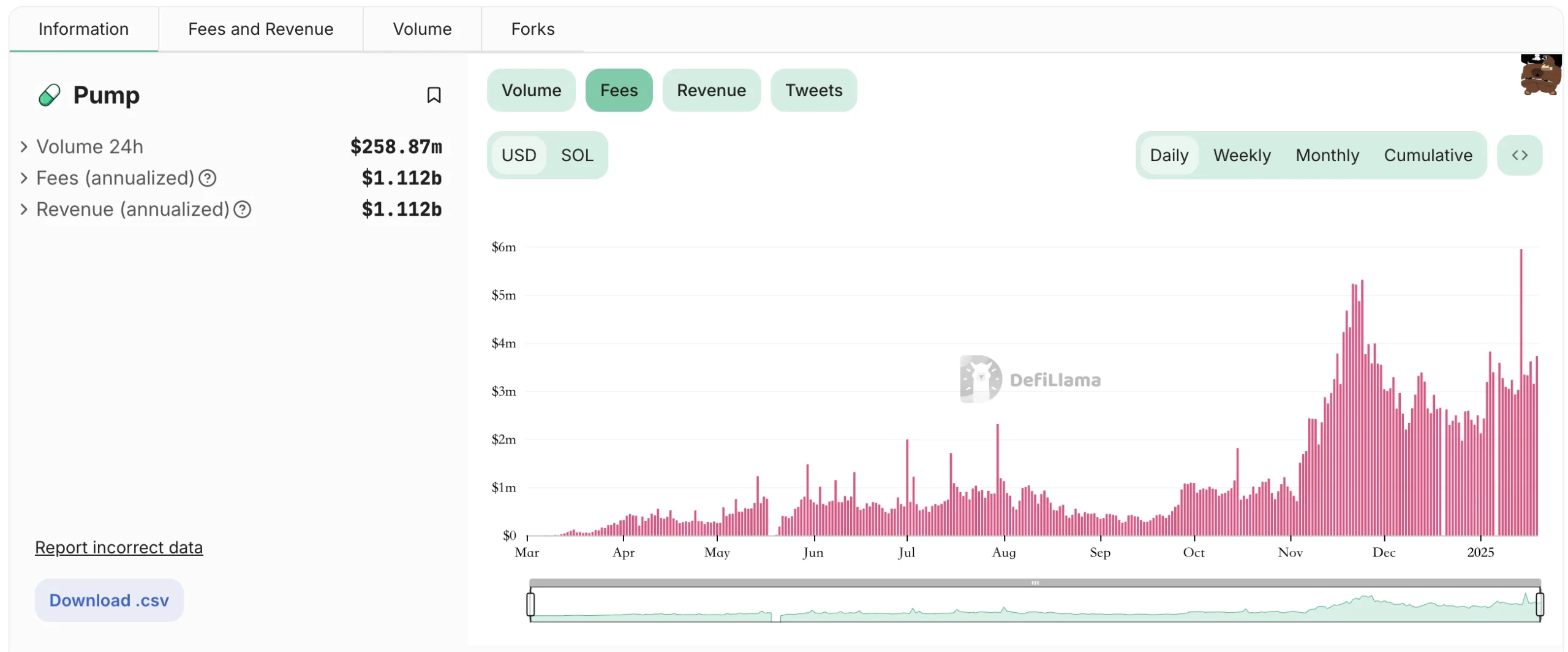This screenshot has height=652, width=1568.
Task: Open the embed chart code icon
Action: click(1519, 155)
